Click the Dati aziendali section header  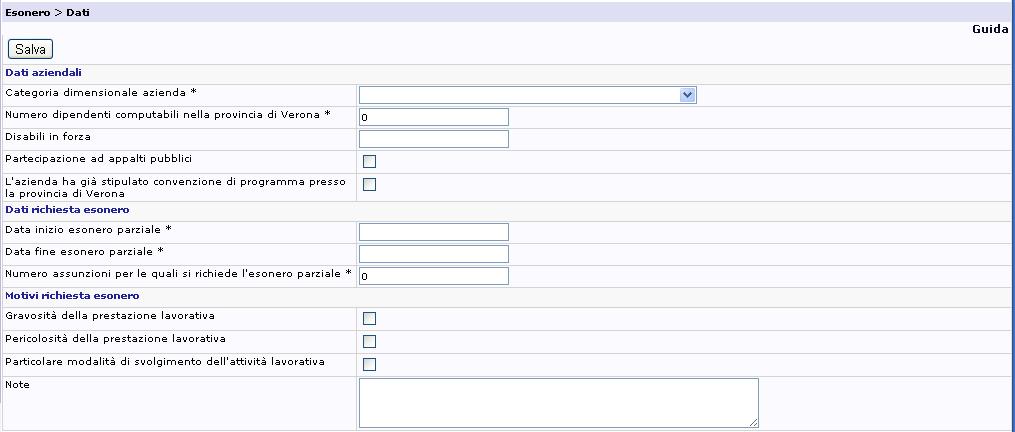point(43,73)
